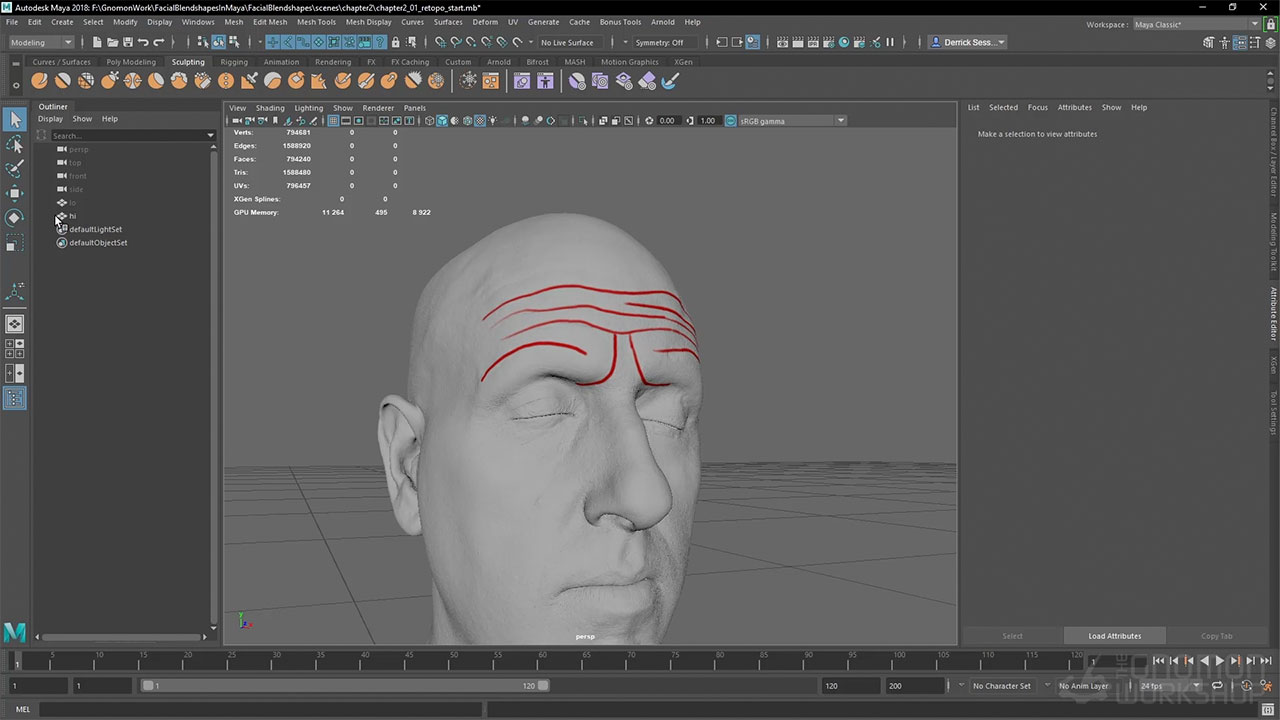The width and height of the screenshot is (1280, 720).
Task: Click the sRGB gamma color management icon
Action: coord(731,121)
